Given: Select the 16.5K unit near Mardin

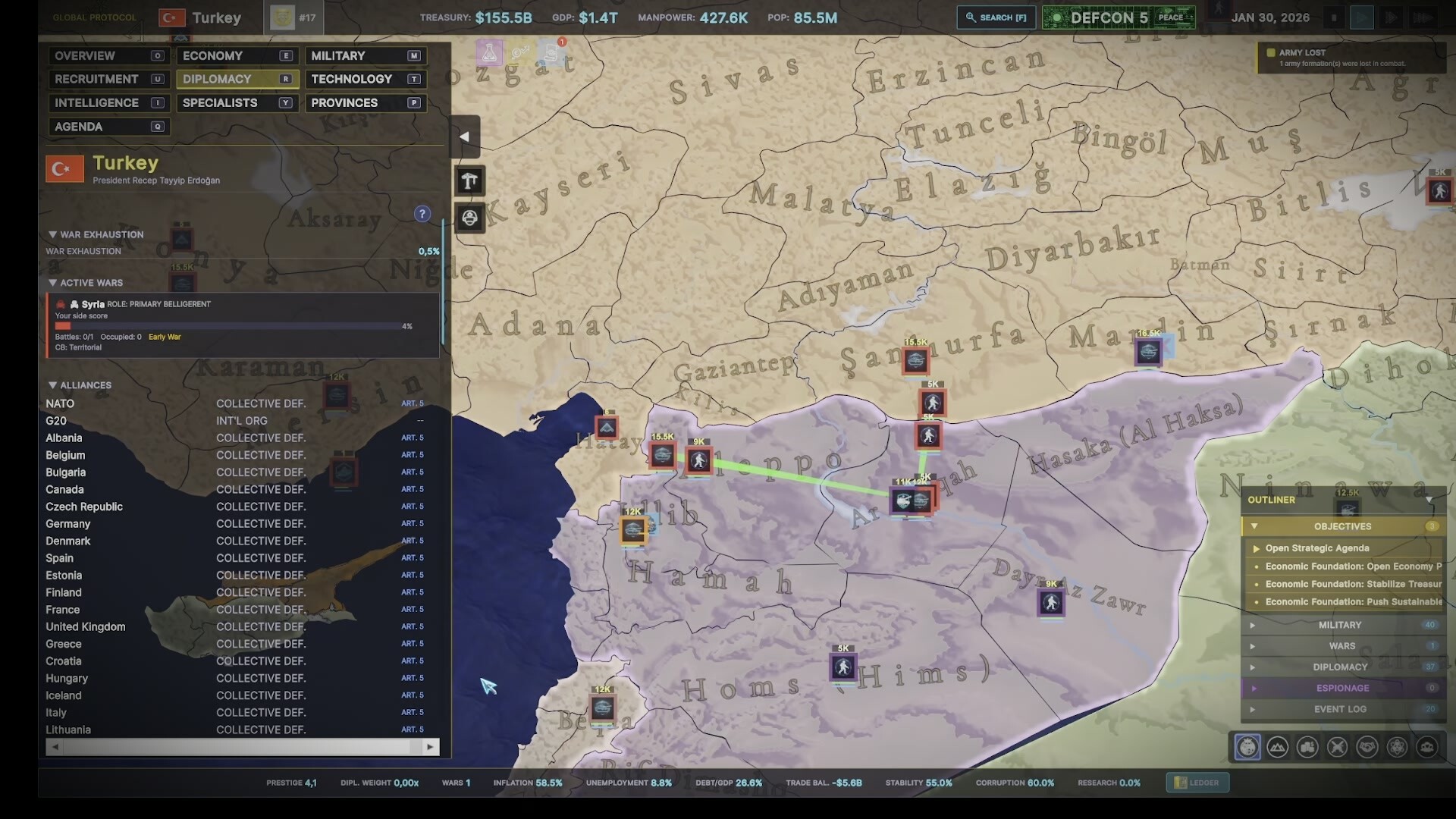Looking at the screenshot, I should [x=1148, y=351].
